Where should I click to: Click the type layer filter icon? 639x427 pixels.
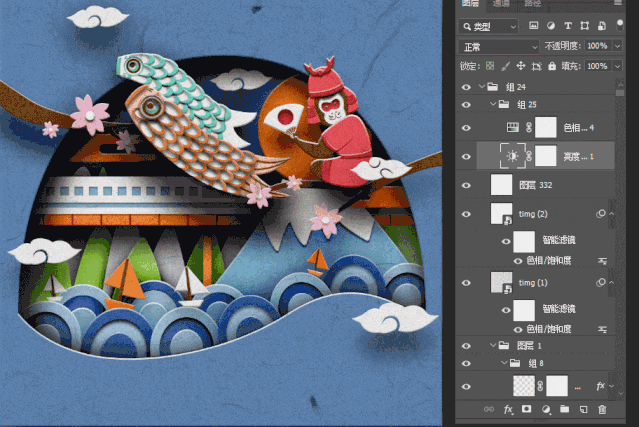[568, 26]
